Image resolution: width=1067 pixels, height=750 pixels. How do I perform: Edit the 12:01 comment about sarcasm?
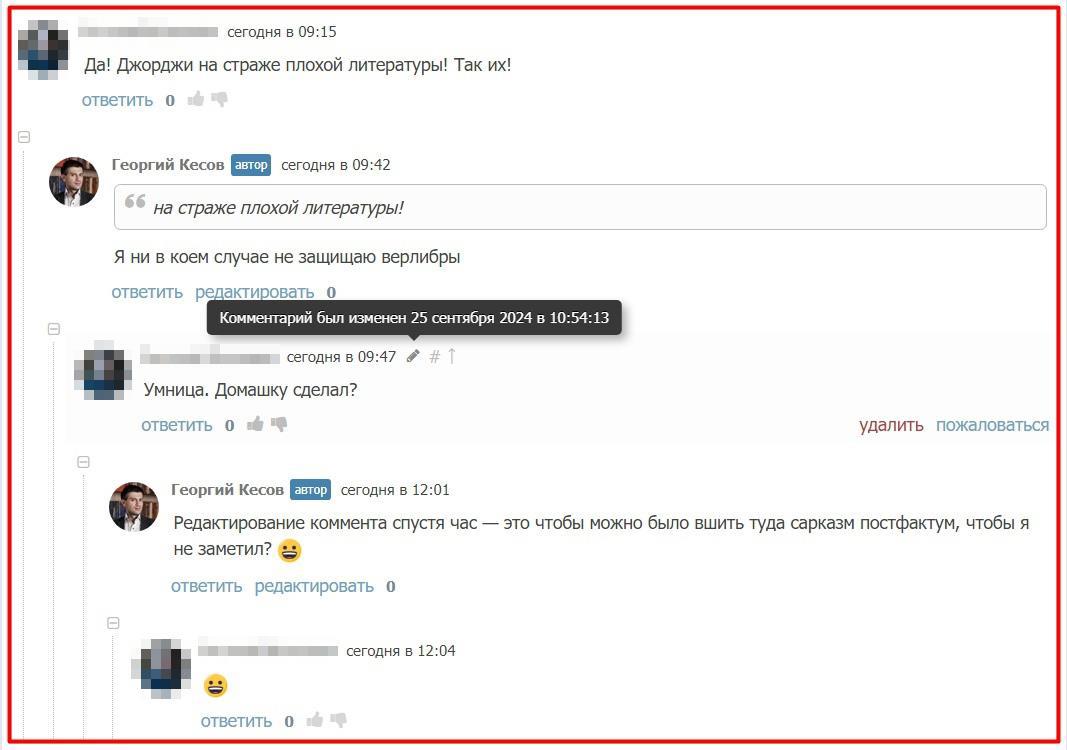click(x=314, y=586)
